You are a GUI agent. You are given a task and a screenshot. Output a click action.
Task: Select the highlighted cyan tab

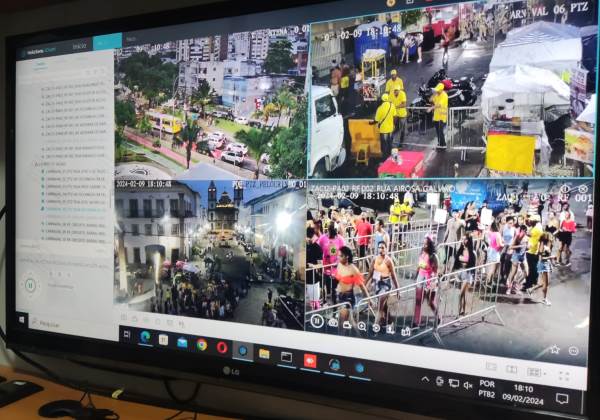(108, 41)
